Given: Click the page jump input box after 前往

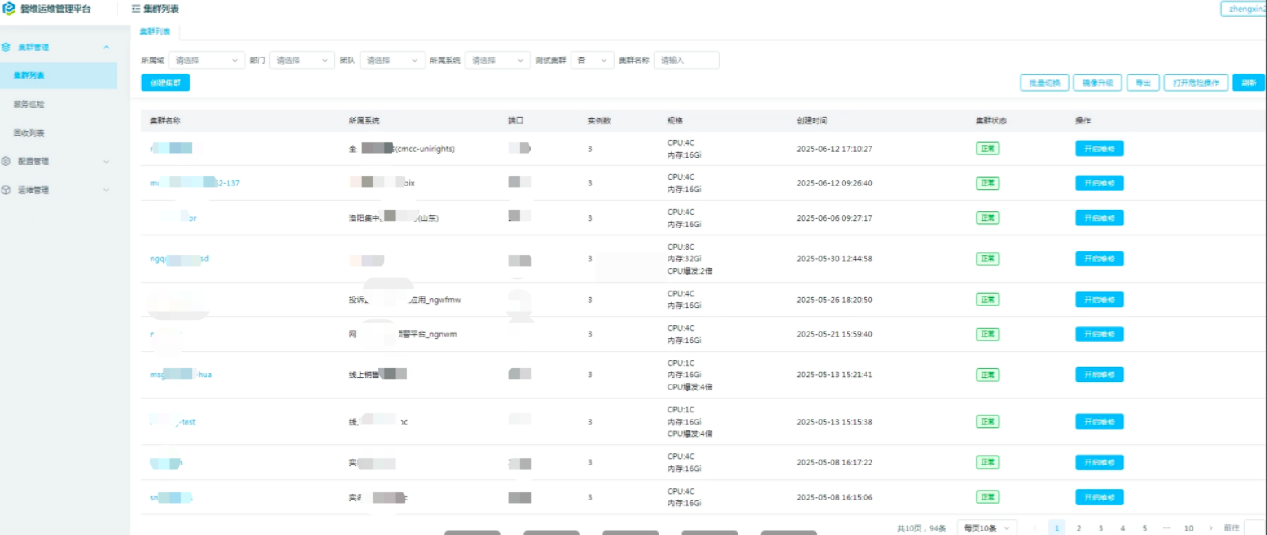Looking at the screenshot, I should click(1255, 527).
